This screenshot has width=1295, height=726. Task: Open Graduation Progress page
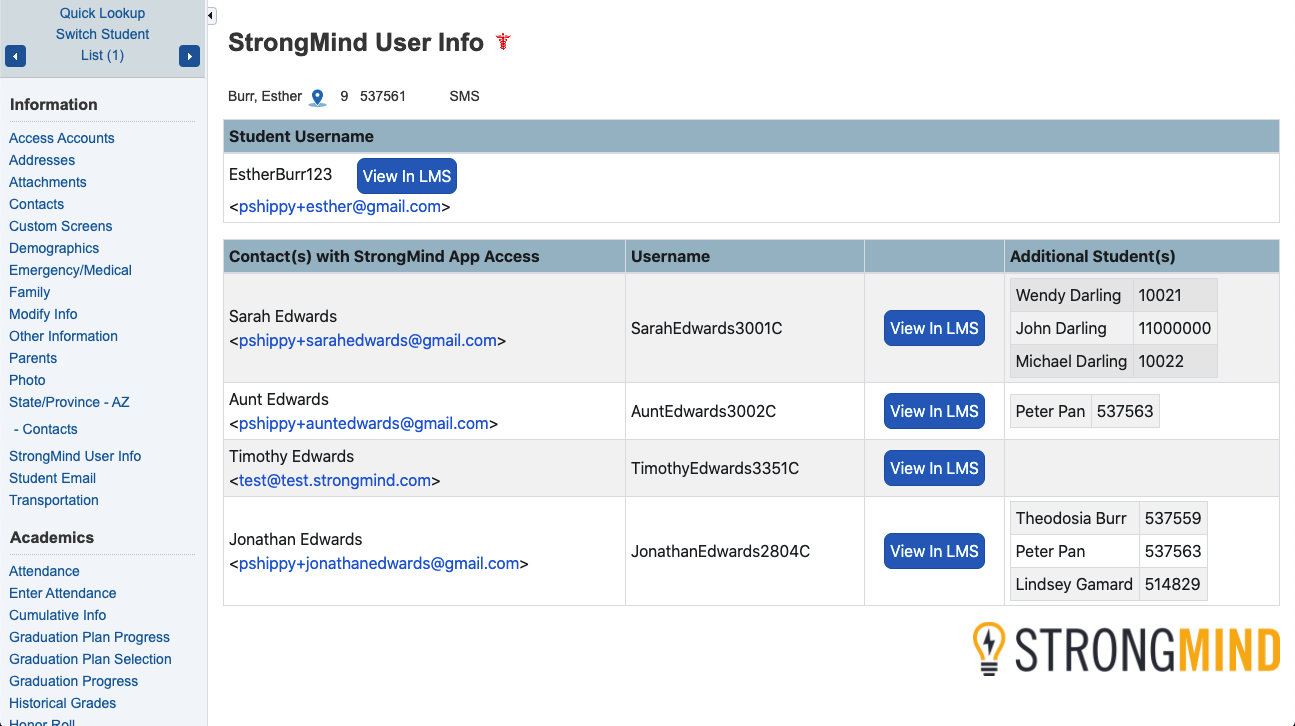pyautogui.click(x=74, y=681)
